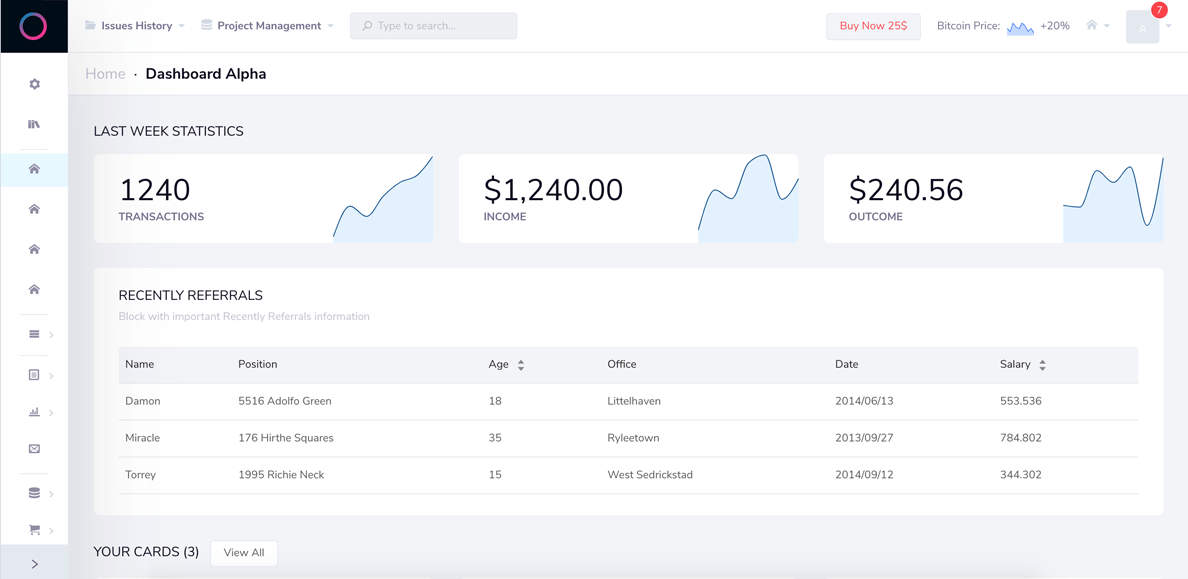Click the Transactions trend chart

[x=383, y=199]
